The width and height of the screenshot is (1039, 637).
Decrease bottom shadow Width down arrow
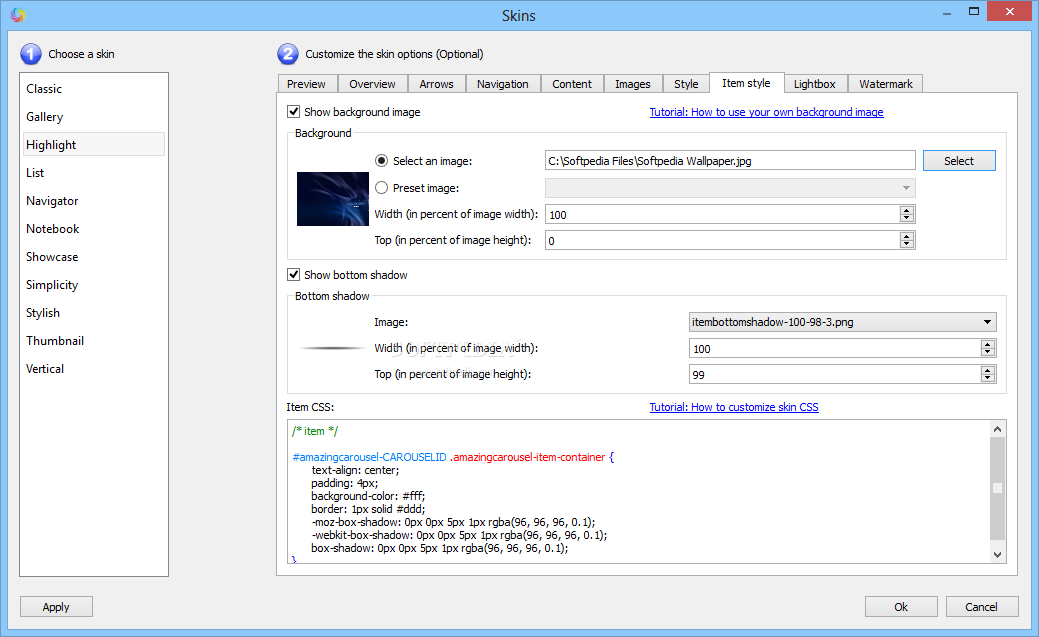point(987,352)
